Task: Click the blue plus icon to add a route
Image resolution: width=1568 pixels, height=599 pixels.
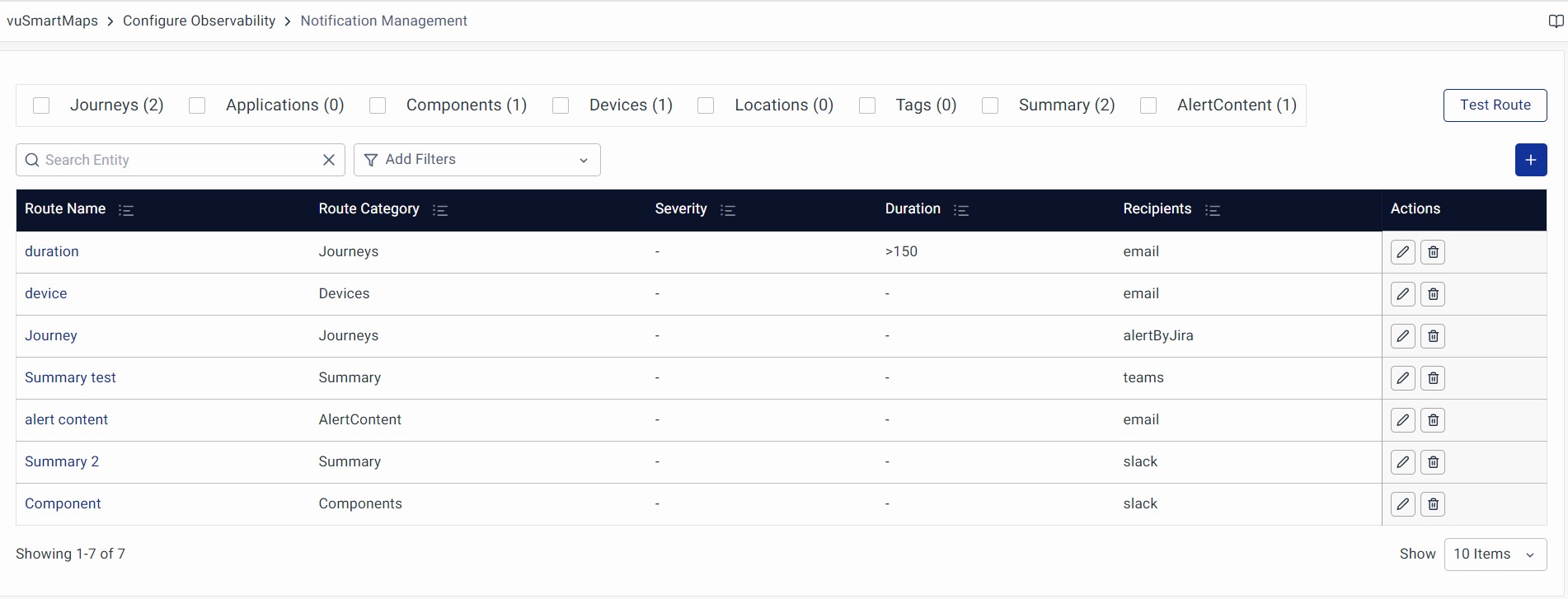Action: coord(1530,160)
